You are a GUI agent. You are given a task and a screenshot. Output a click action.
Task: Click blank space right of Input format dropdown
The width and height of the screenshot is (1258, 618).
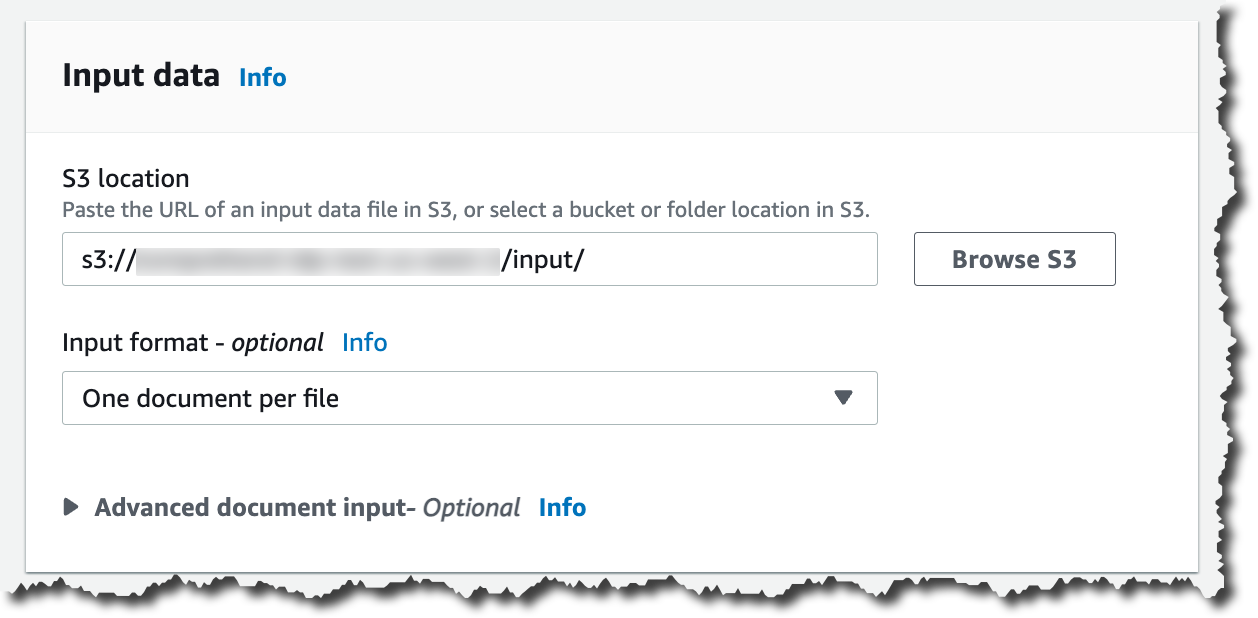pos(1030,398)
